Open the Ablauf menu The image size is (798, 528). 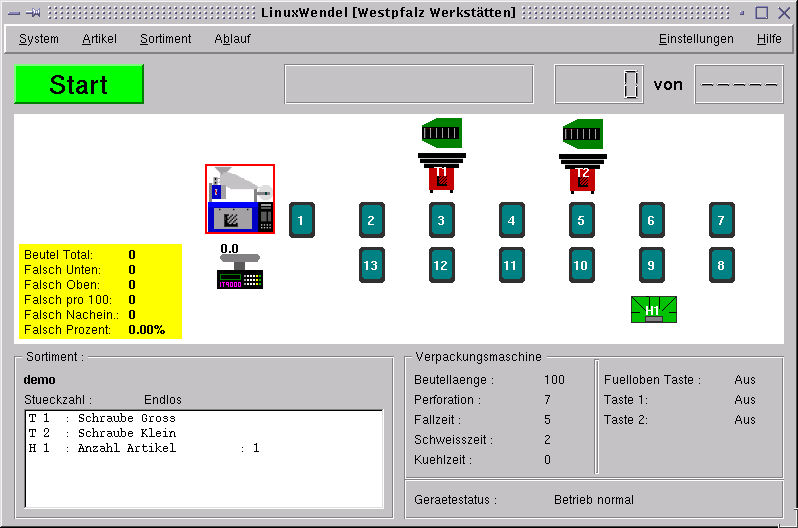(232, 39)
